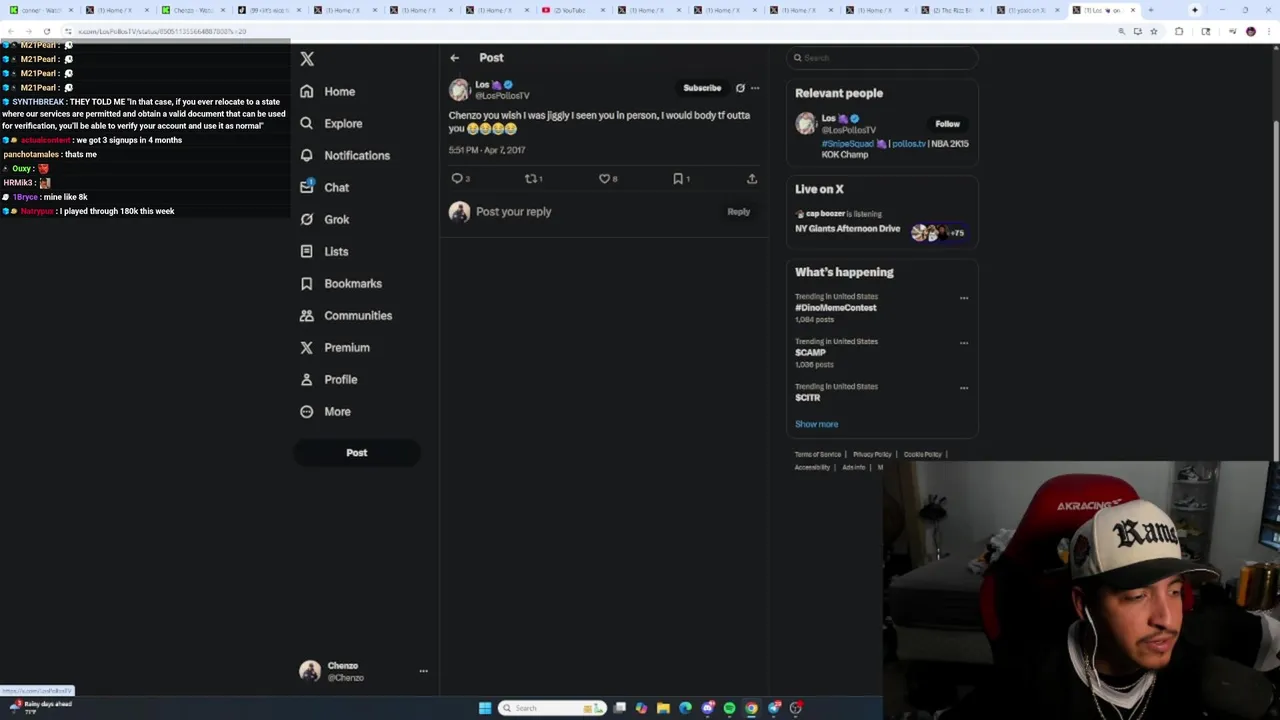
Task: Open Notifications from the sidebar
Action: pyautogui.click(x=345, y=155)
